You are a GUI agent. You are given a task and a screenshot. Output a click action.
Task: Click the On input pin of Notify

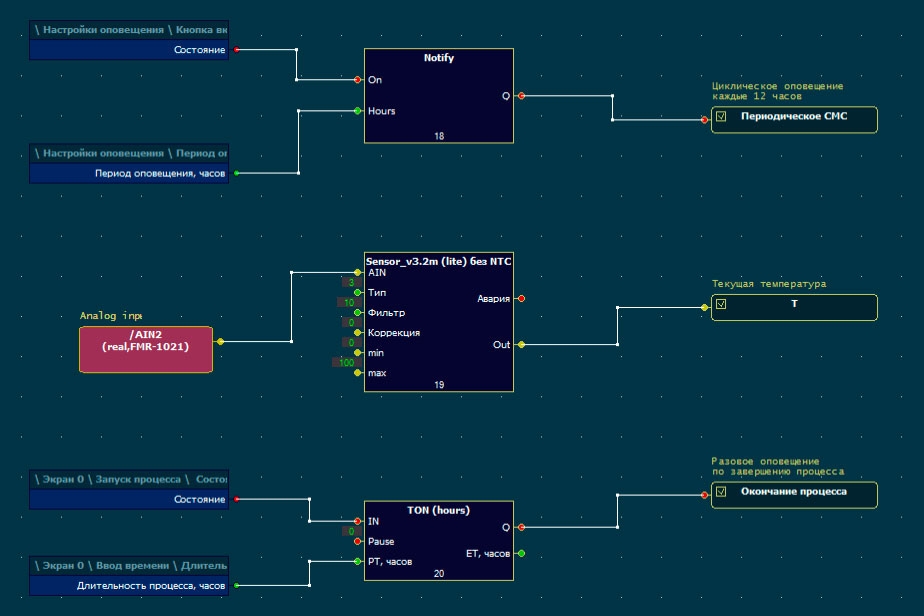coord(358,80)
